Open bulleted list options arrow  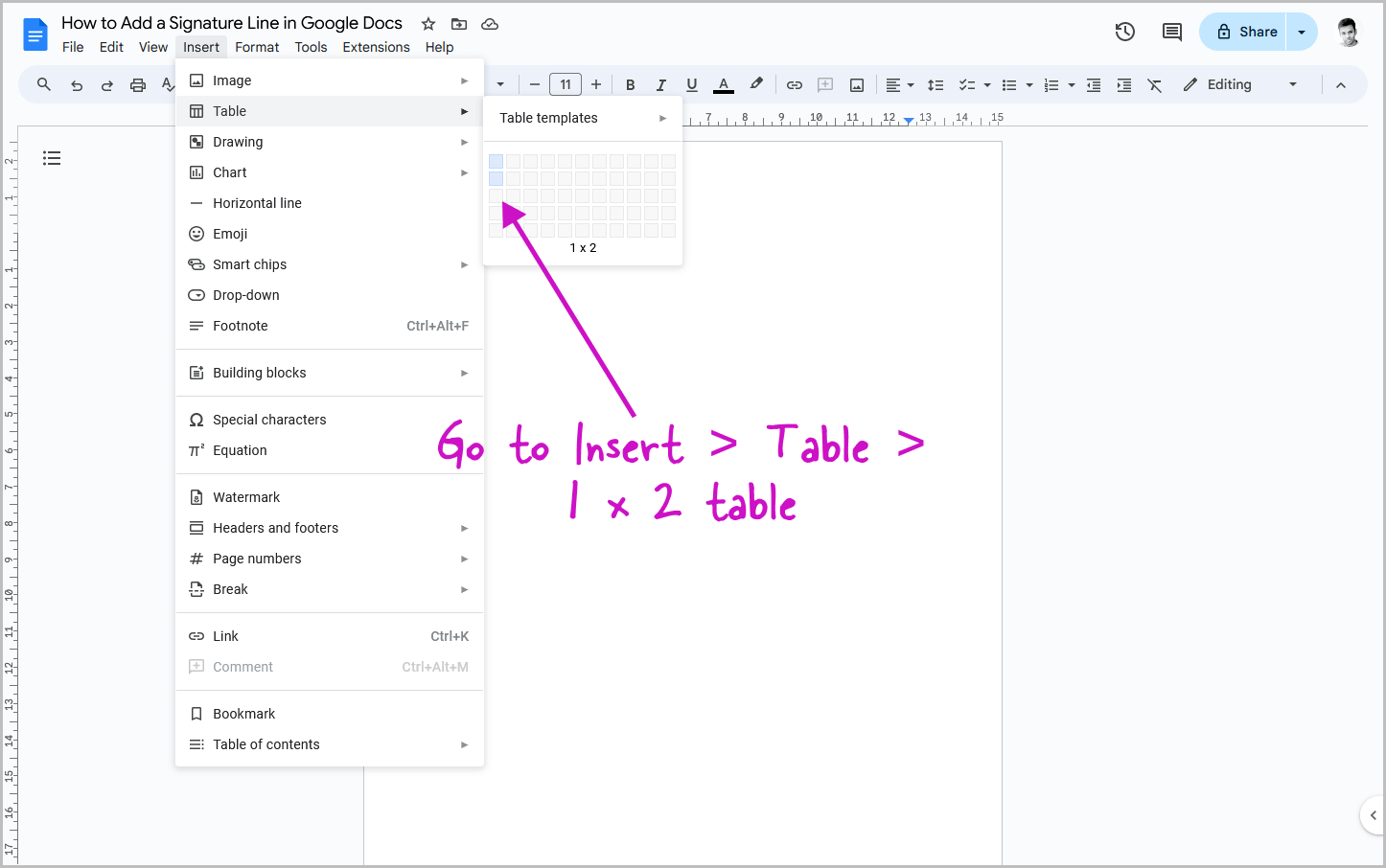tap(1029, 84)
